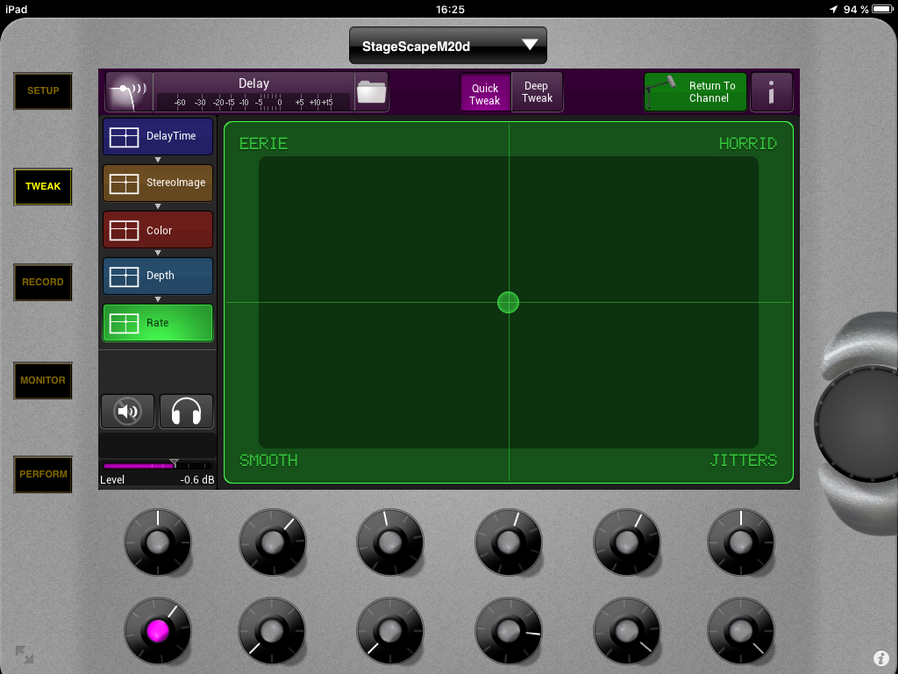Select the DelayTime parameter block

click(x=158, y=136)
